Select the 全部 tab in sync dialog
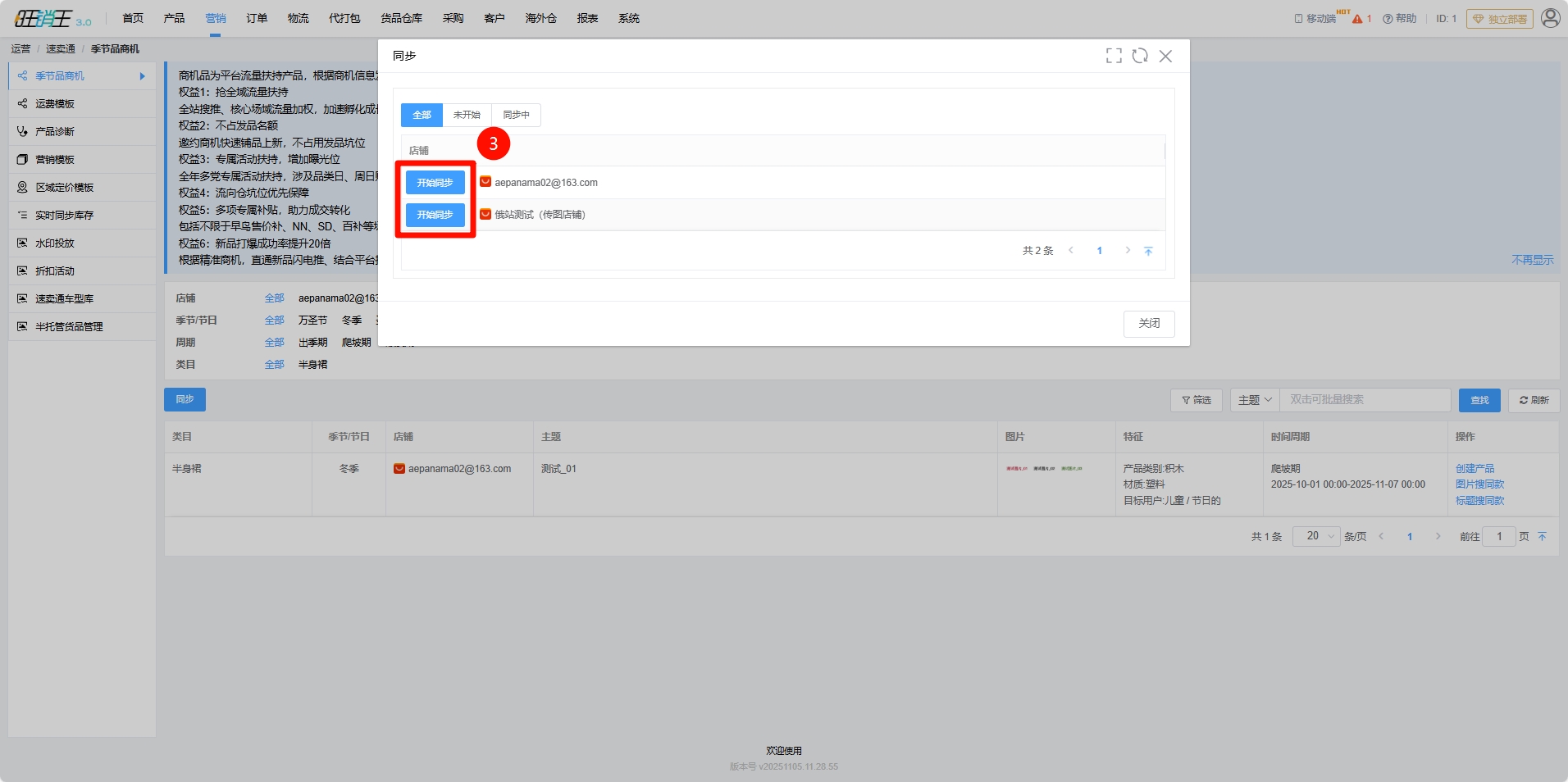Viewport: 1568px width, 782px height. (x=422, y=115)
